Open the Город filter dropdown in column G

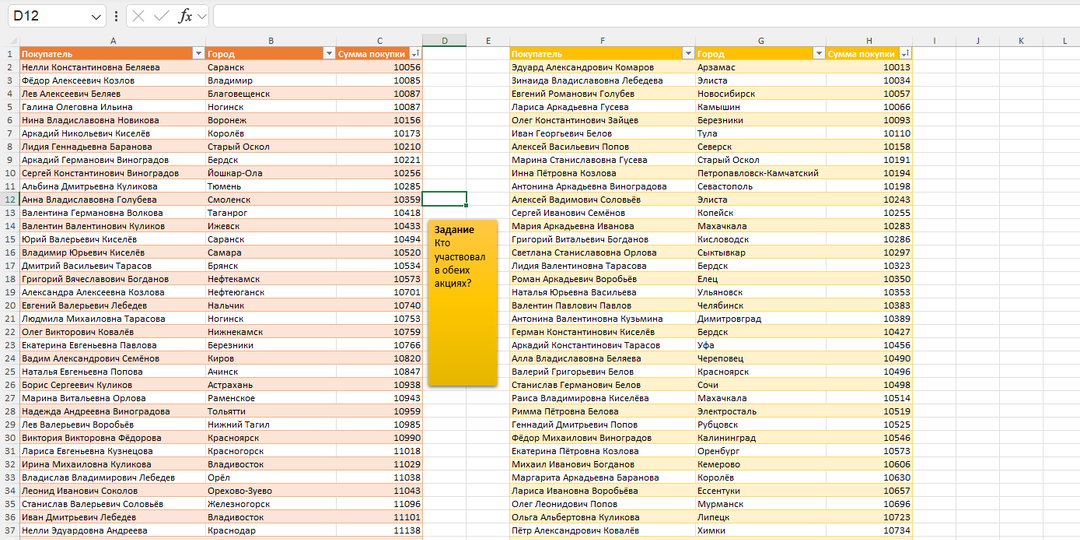pyautogui.click(x=819, y=54)
